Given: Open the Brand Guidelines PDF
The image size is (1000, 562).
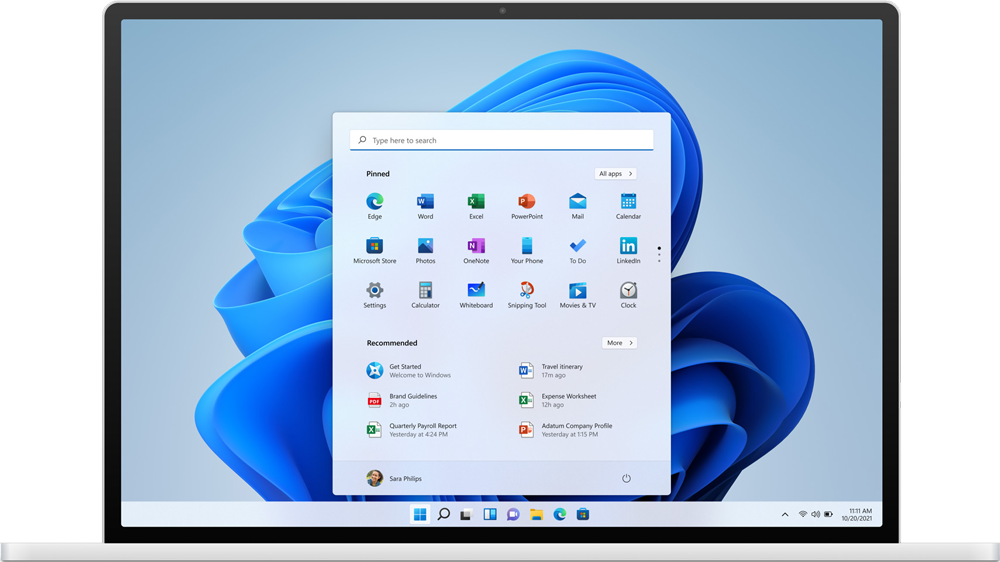Looking at the screenshot, I should pyautogui.click(x=402, y=400).
